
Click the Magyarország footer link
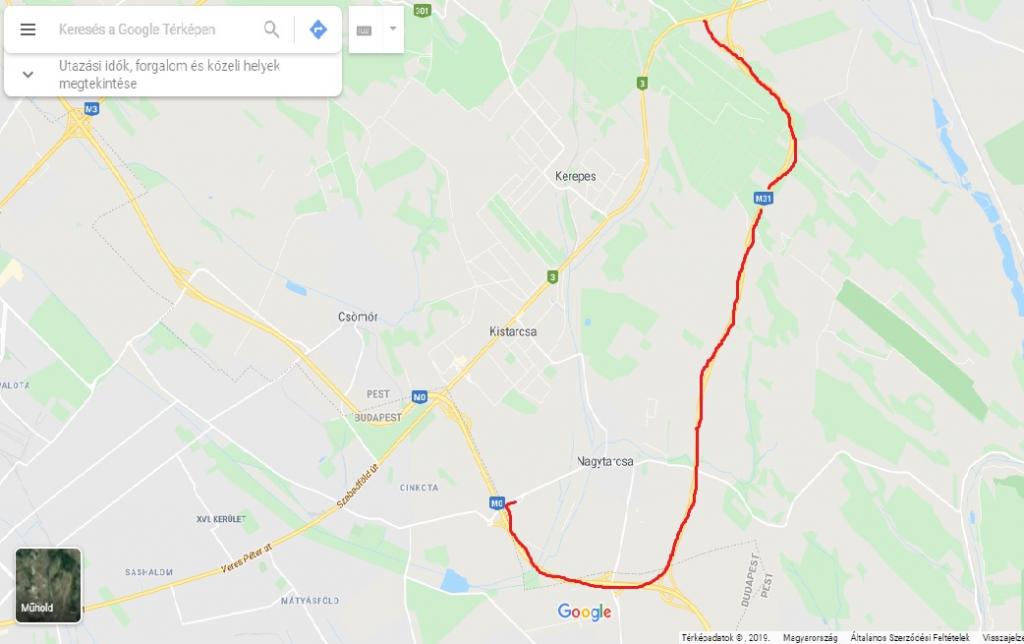[810, 637]
